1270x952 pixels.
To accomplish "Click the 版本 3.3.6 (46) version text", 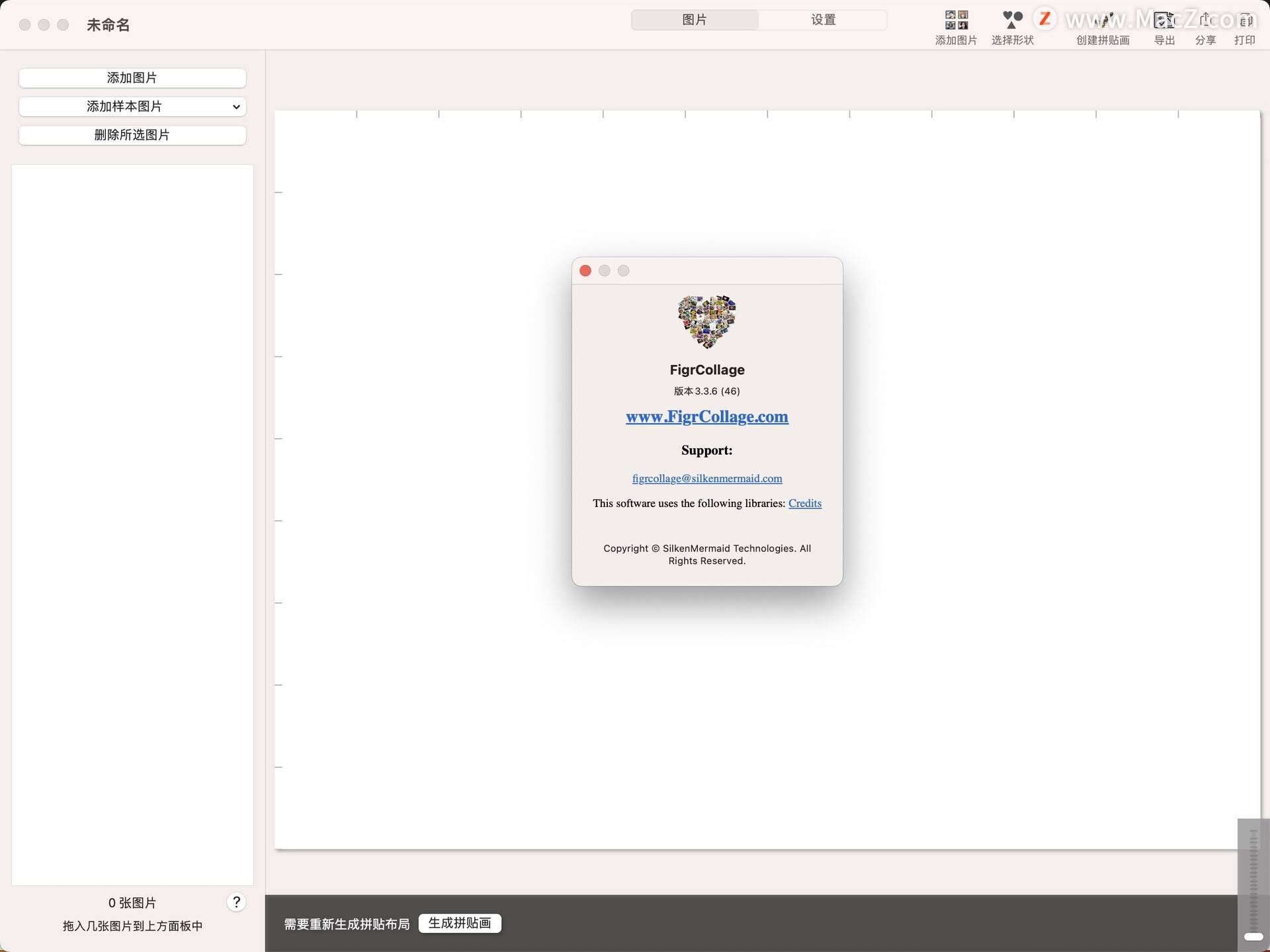I will click(x=707, y=391).
